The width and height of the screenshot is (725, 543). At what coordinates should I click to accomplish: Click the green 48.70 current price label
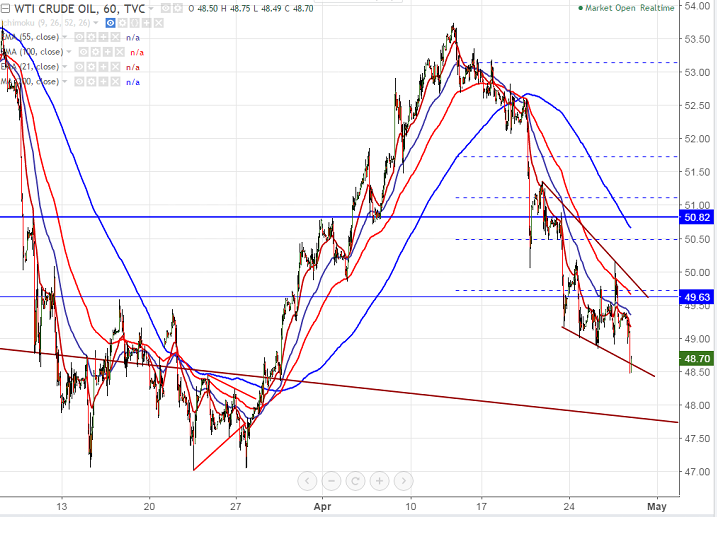[x=697, y=358]
